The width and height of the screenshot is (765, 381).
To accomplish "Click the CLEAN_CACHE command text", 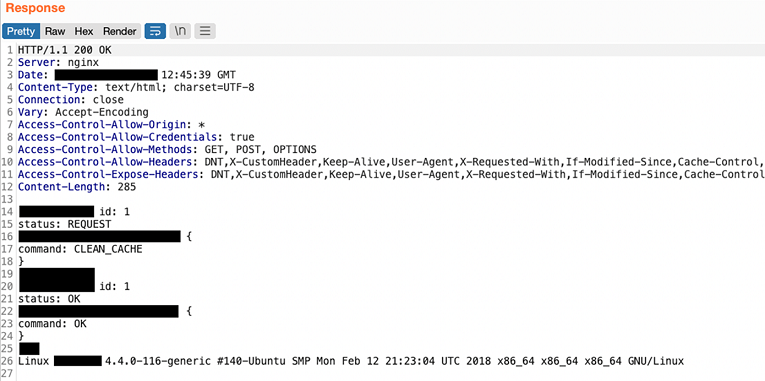I will [108, 249].
